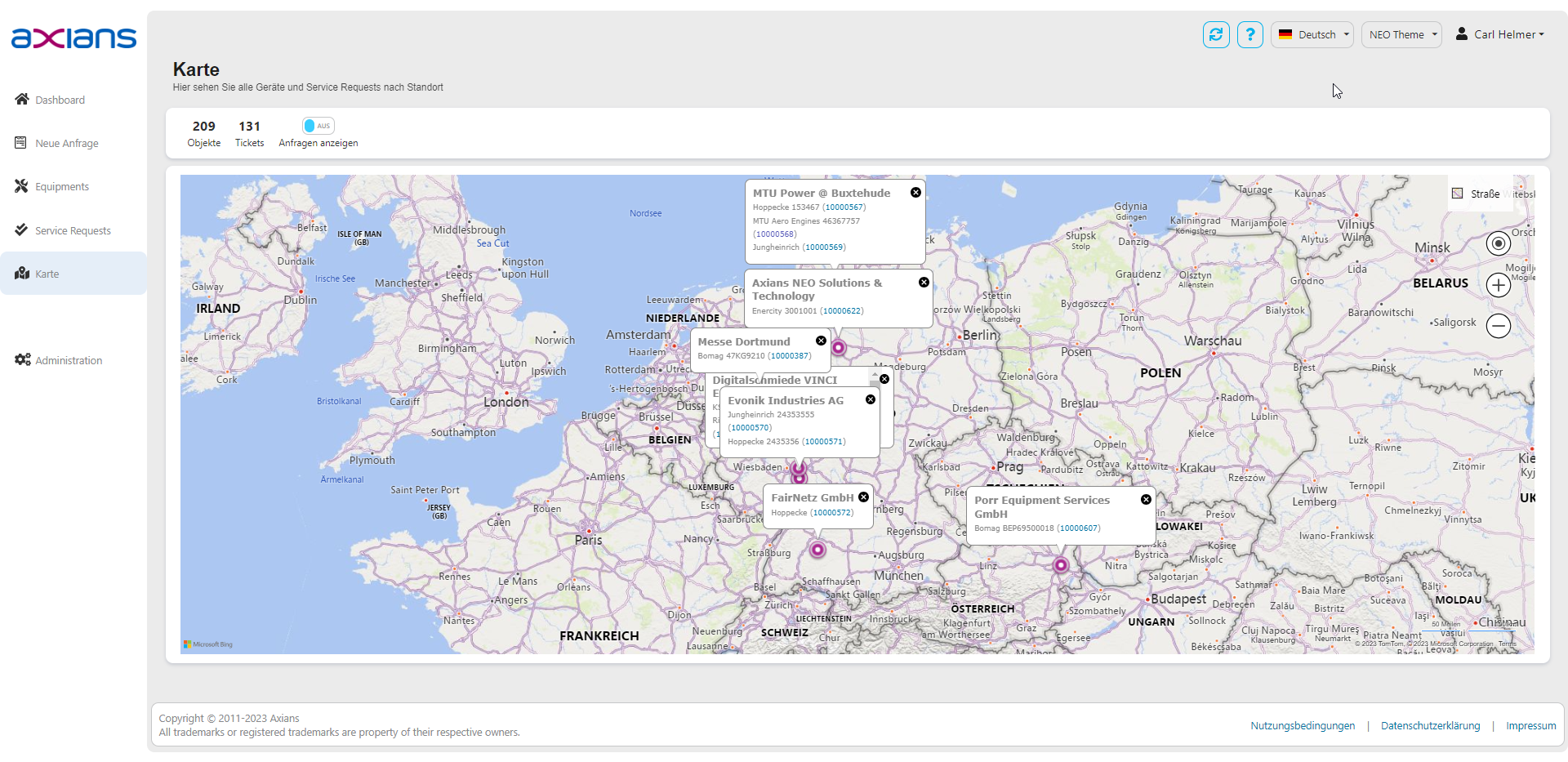This screenshot has width=1568, height=762.
Task: Open Impressum footer link
Action: [x=1530, y=726]
